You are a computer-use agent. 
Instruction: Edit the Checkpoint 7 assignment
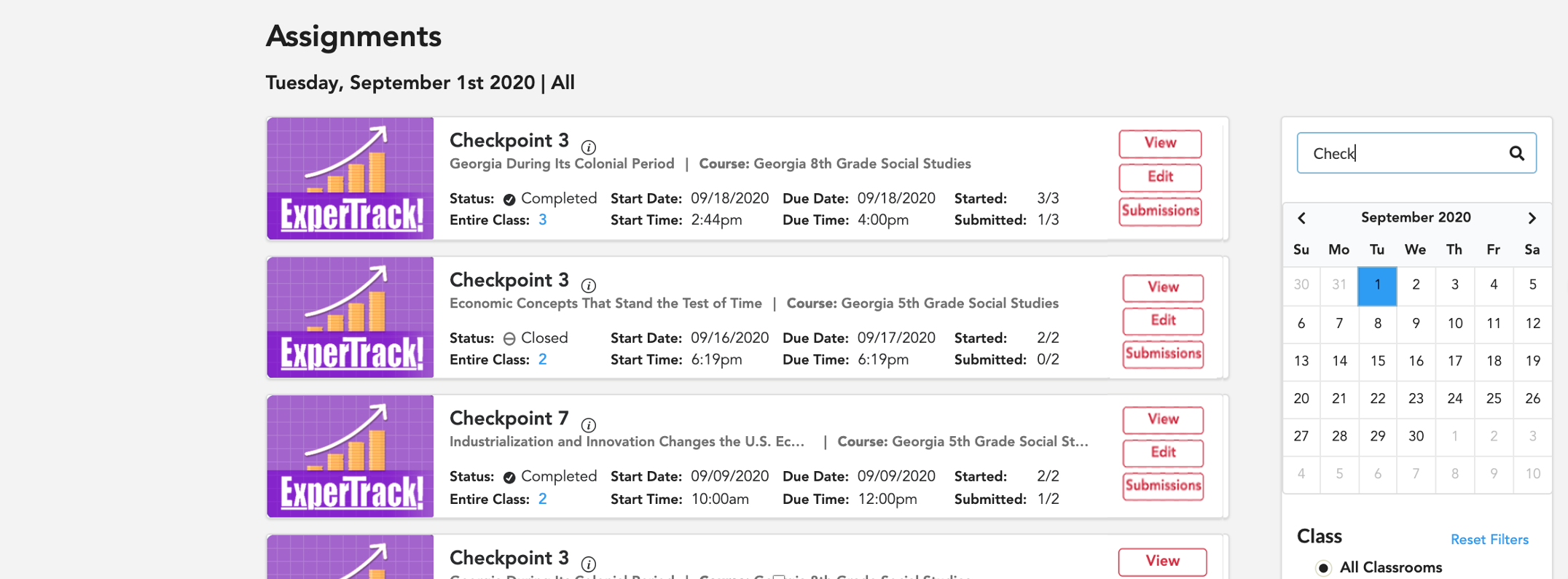1163,453
